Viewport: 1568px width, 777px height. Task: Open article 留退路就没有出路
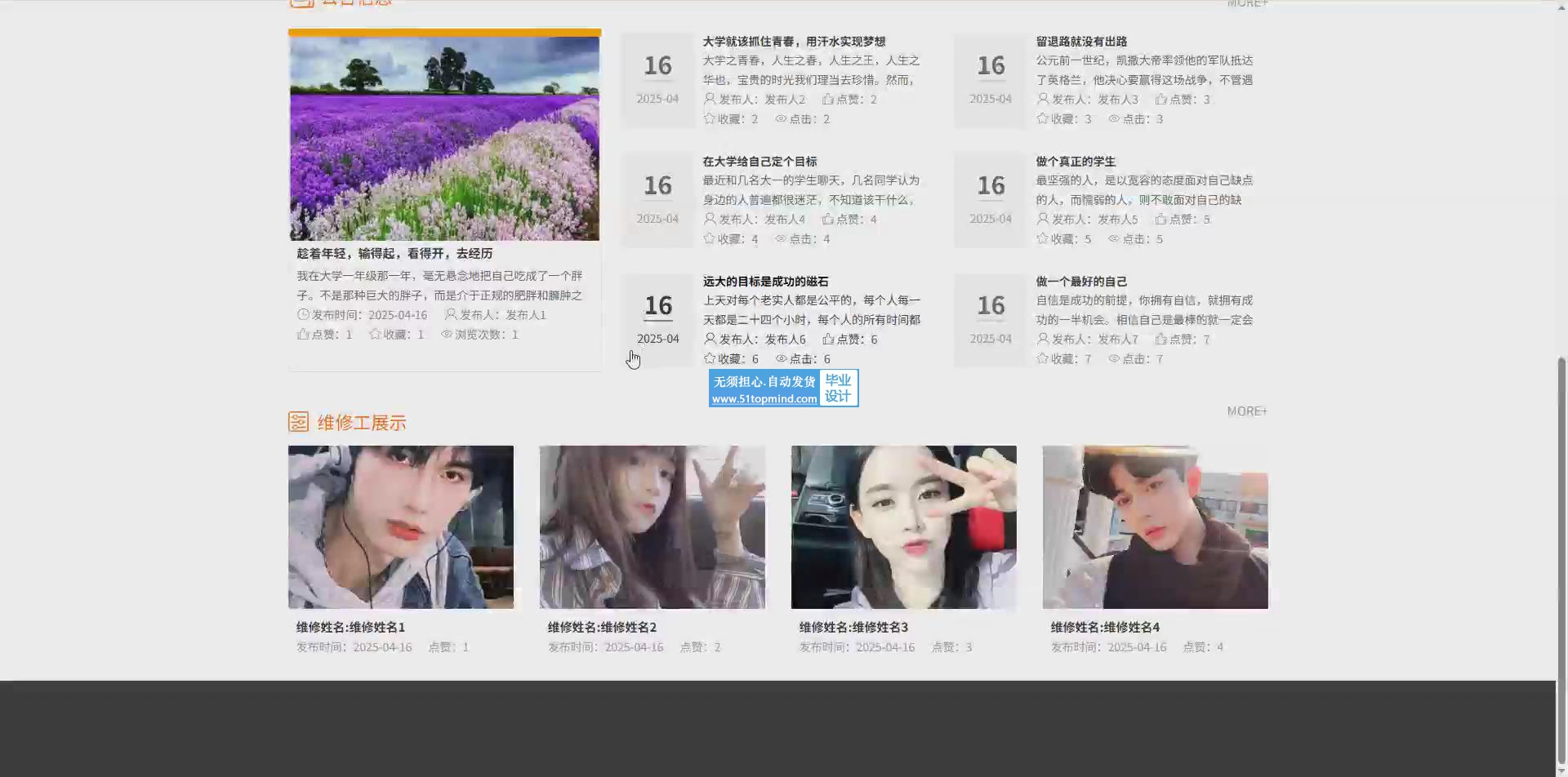pos(1081,42)
